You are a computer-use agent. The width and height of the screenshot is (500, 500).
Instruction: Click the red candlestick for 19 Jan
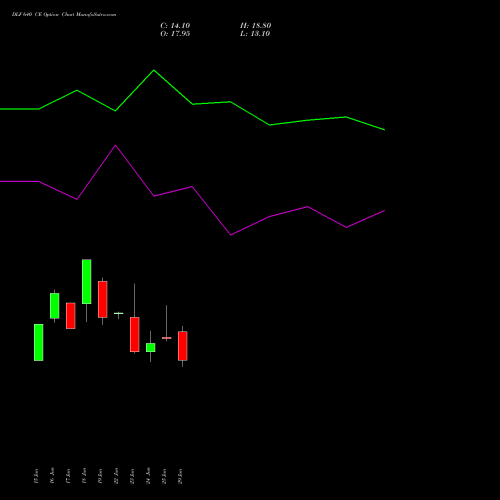103,299
